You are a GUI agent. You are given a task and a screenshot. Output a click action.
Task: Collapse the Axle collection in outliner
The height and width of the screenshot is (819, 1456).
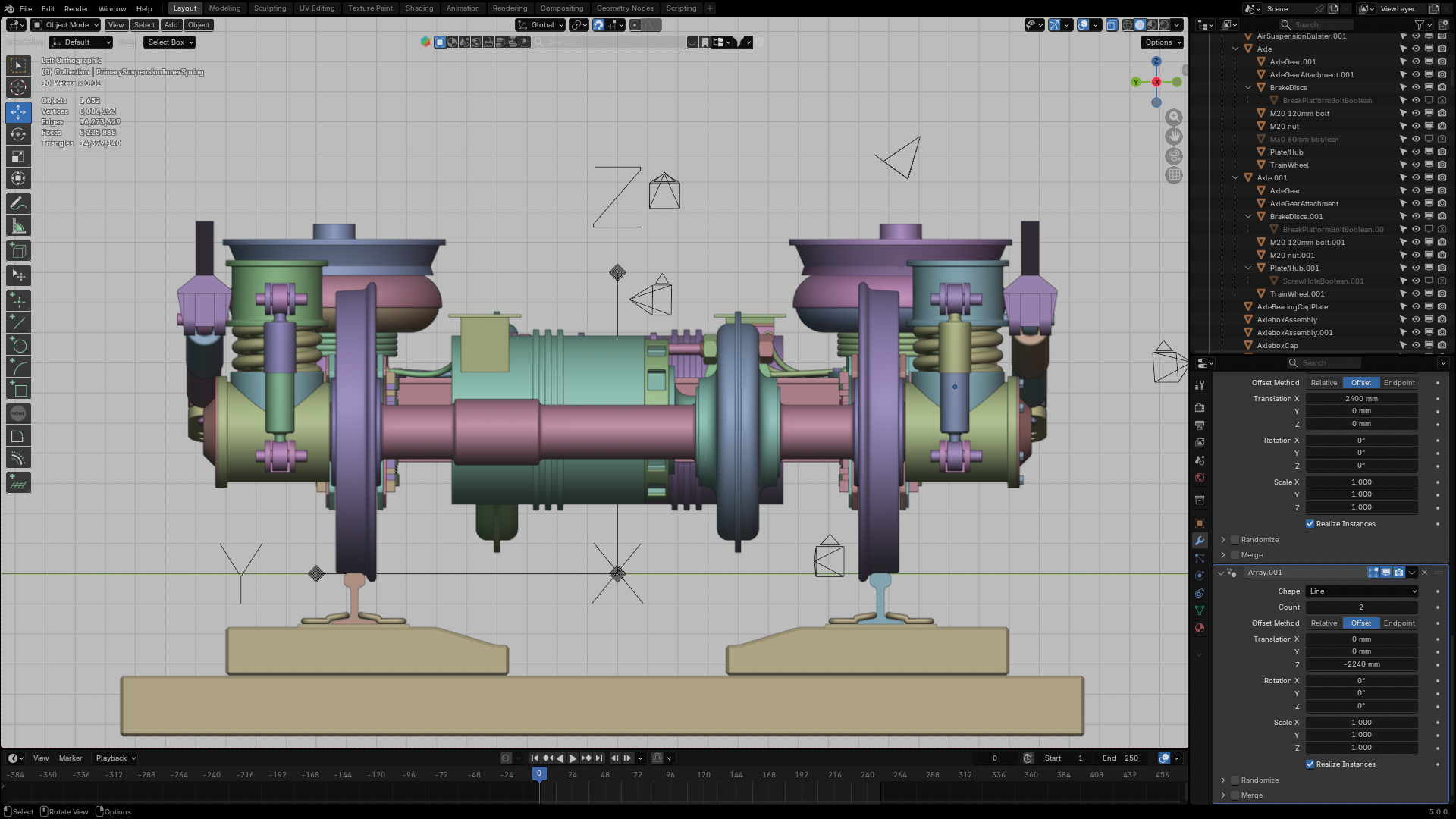[1235, 49]
